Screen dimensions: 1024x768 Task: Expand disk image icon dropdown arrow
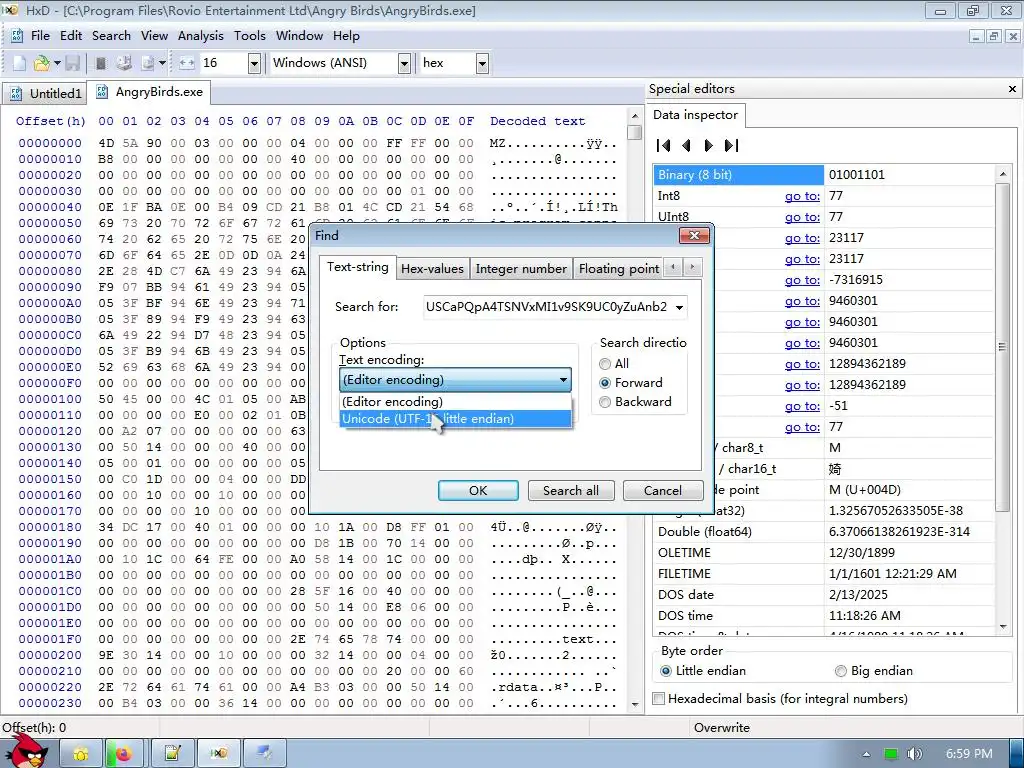(162, 63)
